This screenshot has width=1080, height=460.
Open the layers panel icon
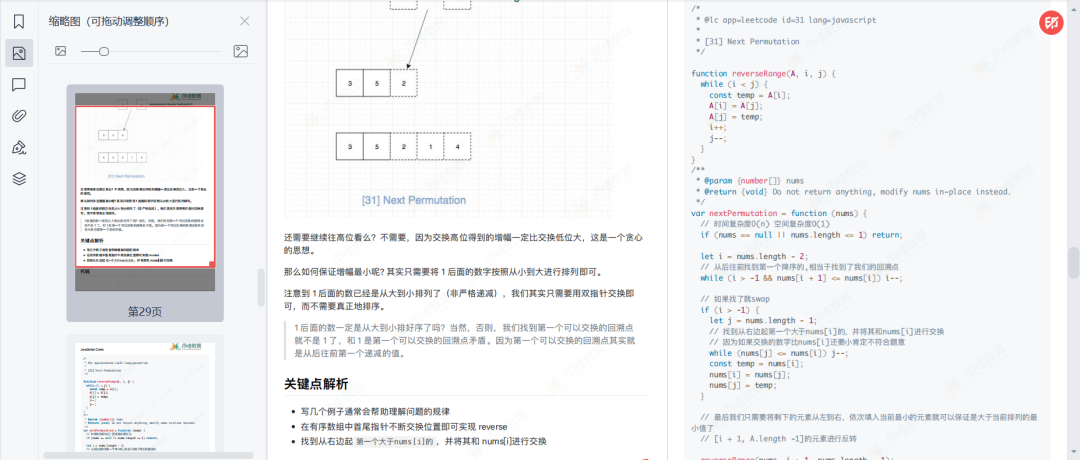(19, 179)
